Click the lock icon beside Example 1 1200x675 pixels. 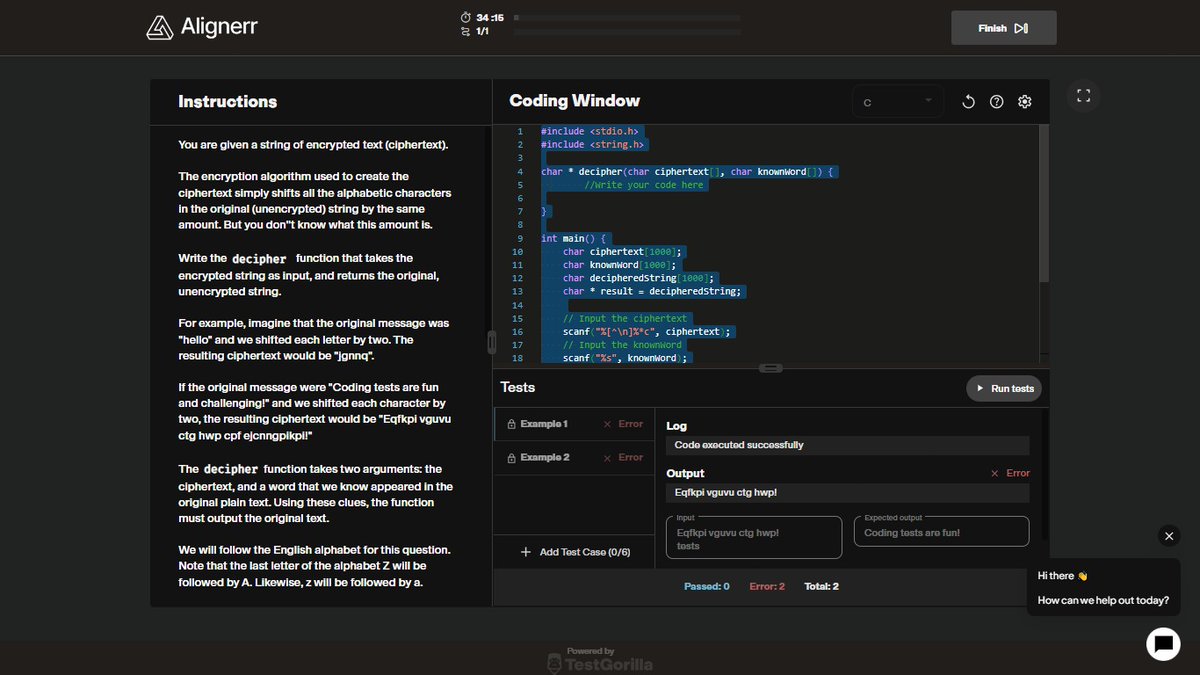tap(511, 424)
